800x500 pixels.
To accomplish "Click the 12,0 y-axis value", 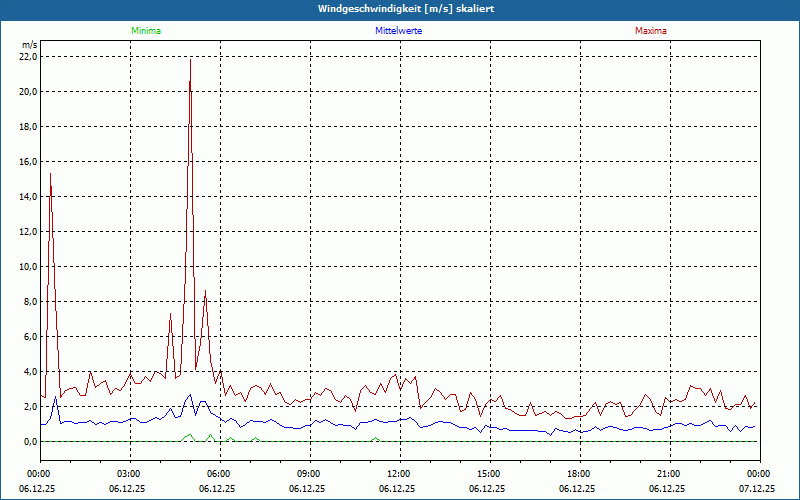I will point(29,232).
